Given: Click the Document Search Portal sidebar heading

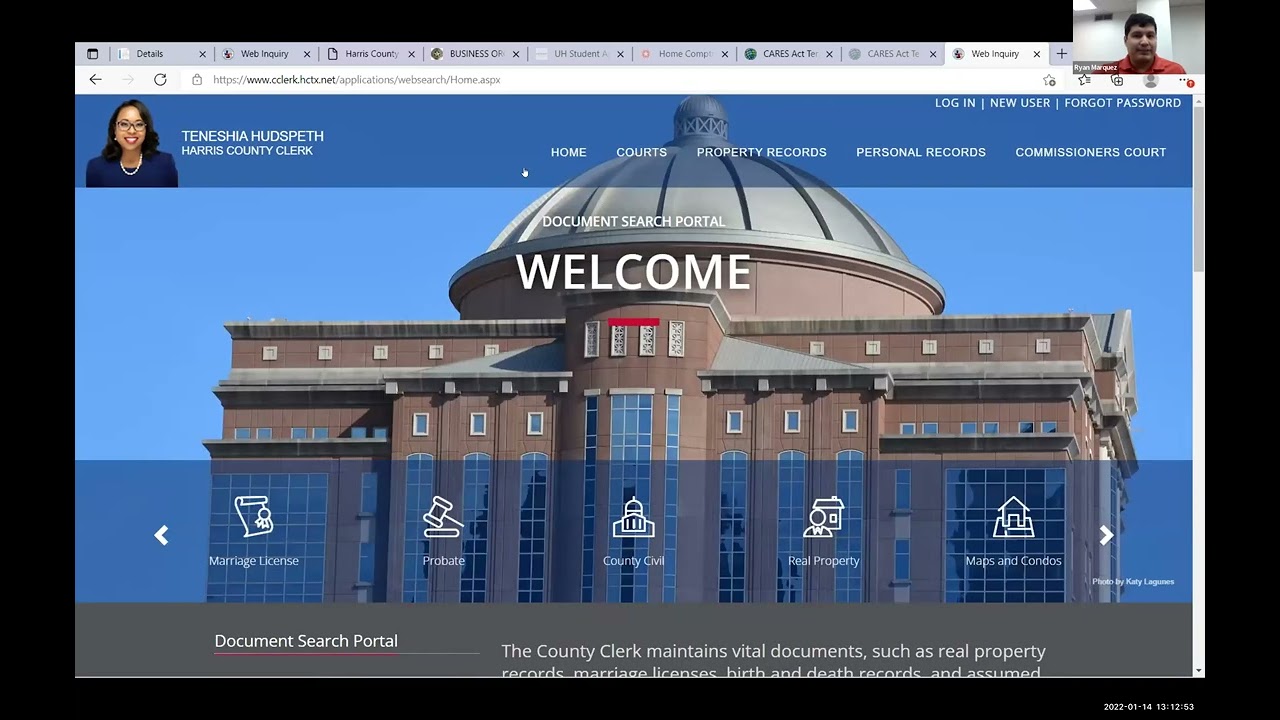Looking at the screenshot, I should coord(306,641).
